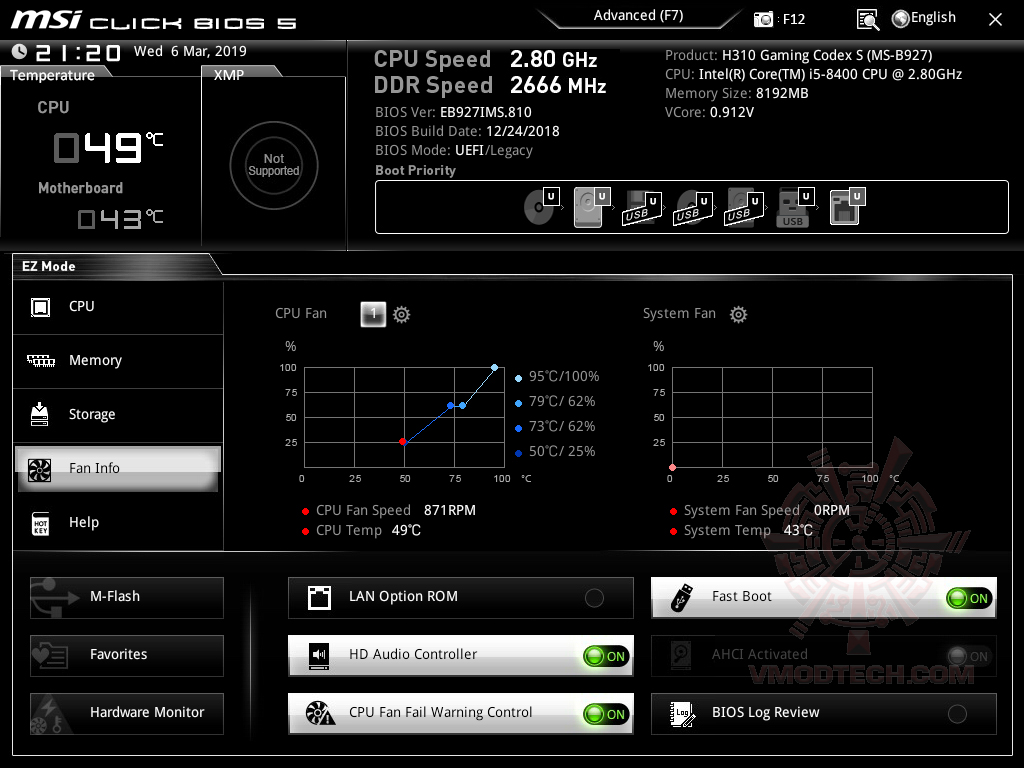The width and height of the screenshot is (1024, 768).
Task: Select the USB key boot priority icon
Action: coord(795,208)
